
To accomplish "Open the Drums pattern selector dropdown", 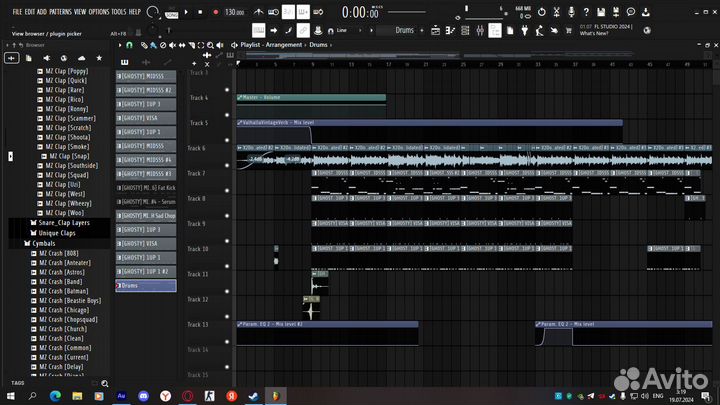I will 404,30.
